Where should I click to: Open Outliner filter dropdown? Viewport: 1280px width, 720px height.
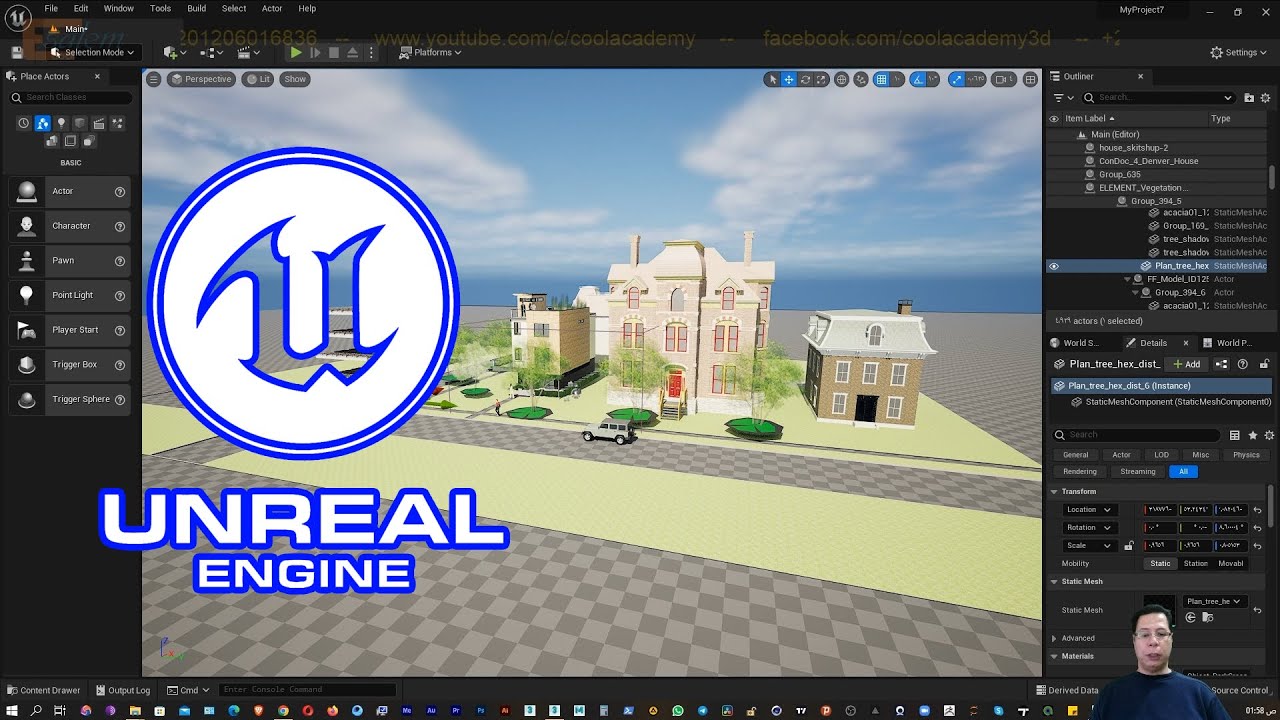tap(1064, 97)
